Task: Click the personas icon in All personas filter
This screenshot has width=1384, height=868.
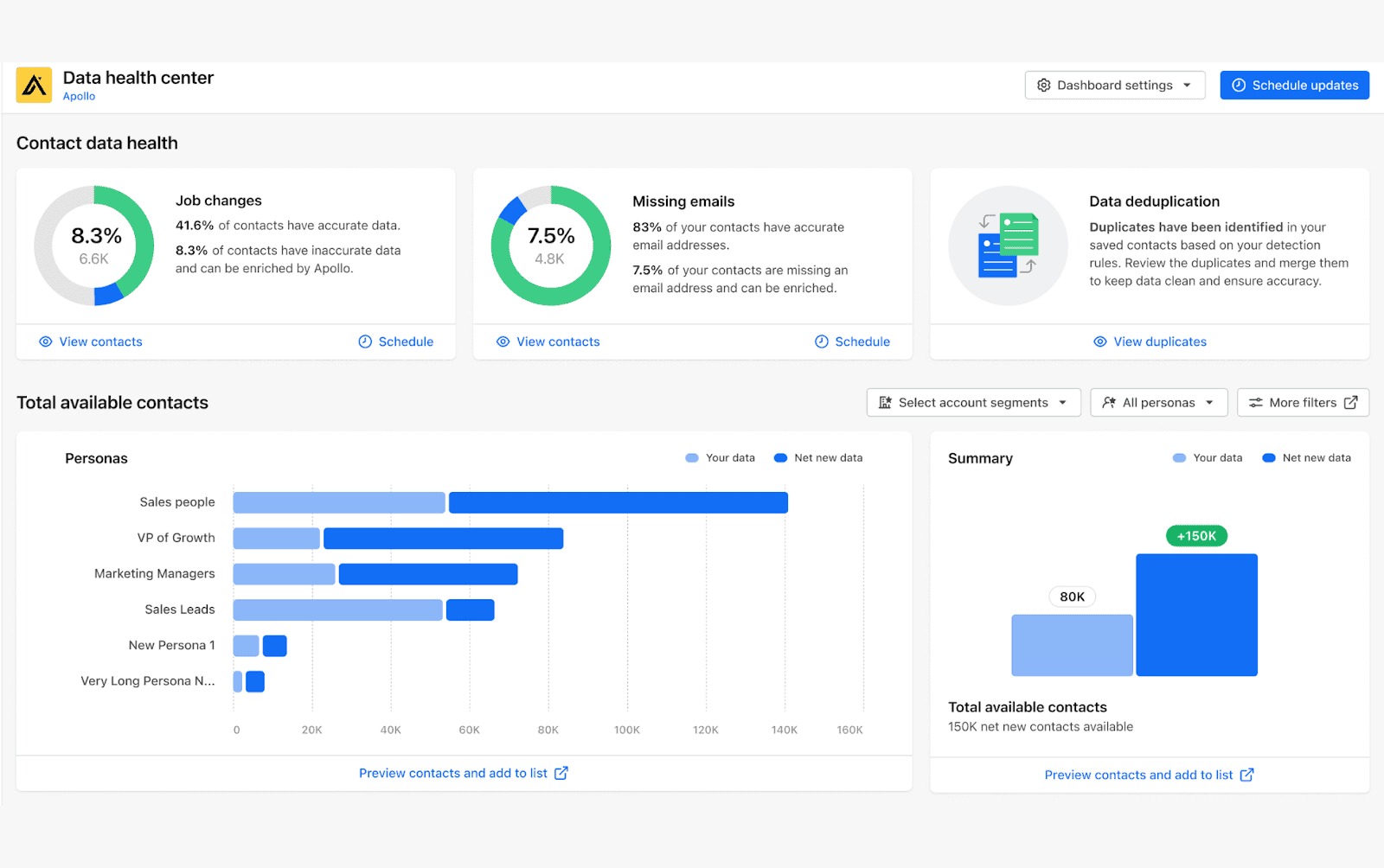Action: click(x=1110, y=402)
